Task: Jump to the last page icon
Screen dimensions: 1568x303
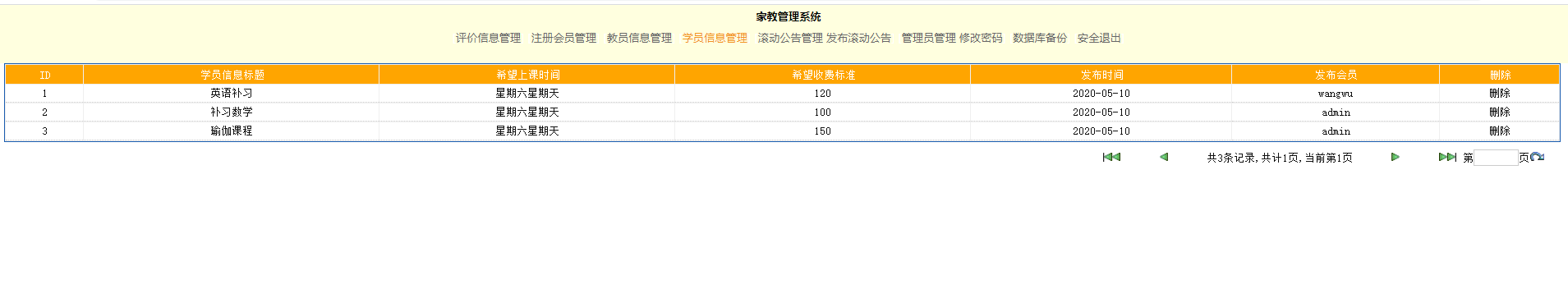Action: coord(1447,157)
